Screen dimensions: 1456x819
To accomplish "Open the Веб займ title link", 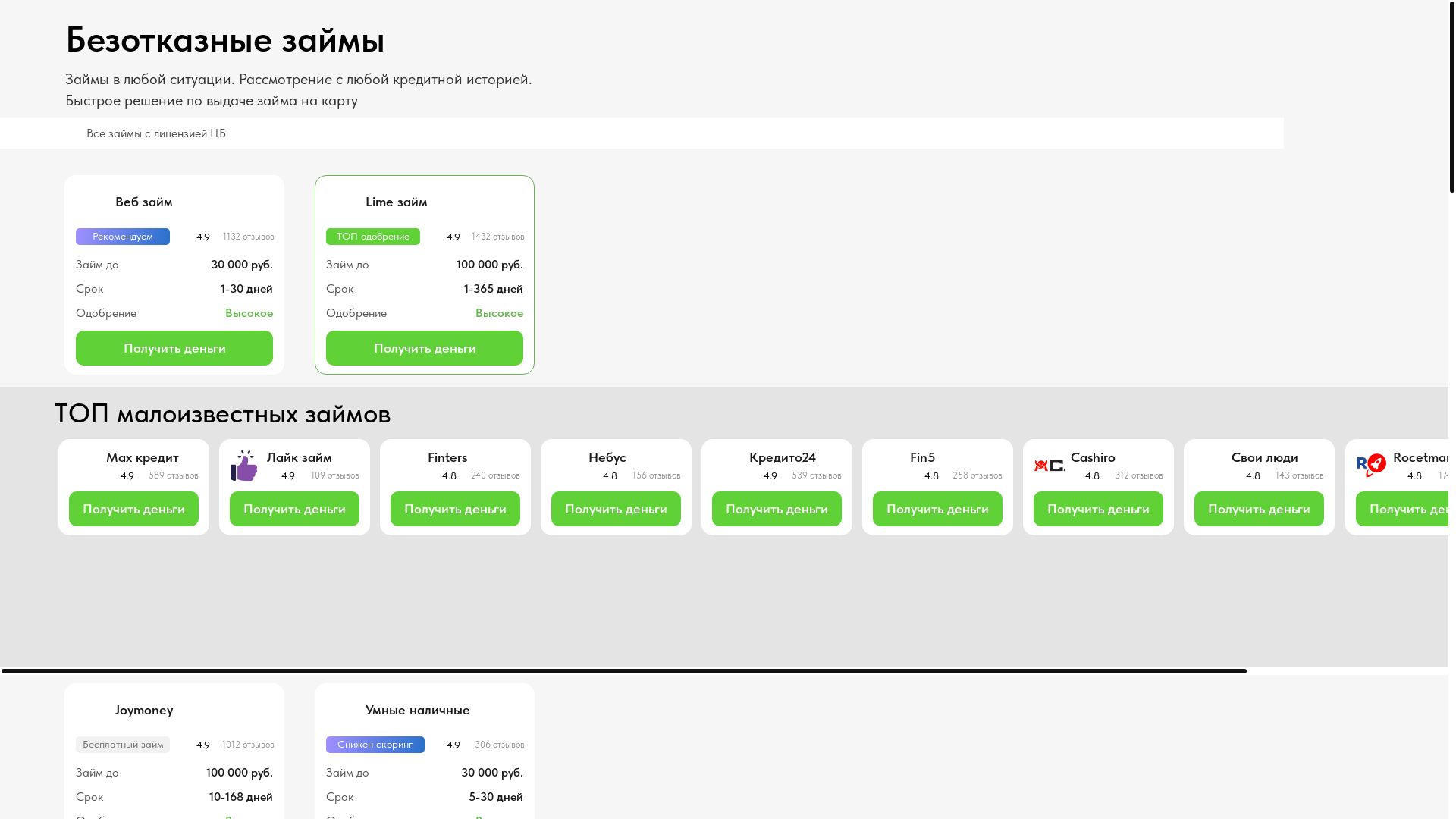I will [144, 202].
